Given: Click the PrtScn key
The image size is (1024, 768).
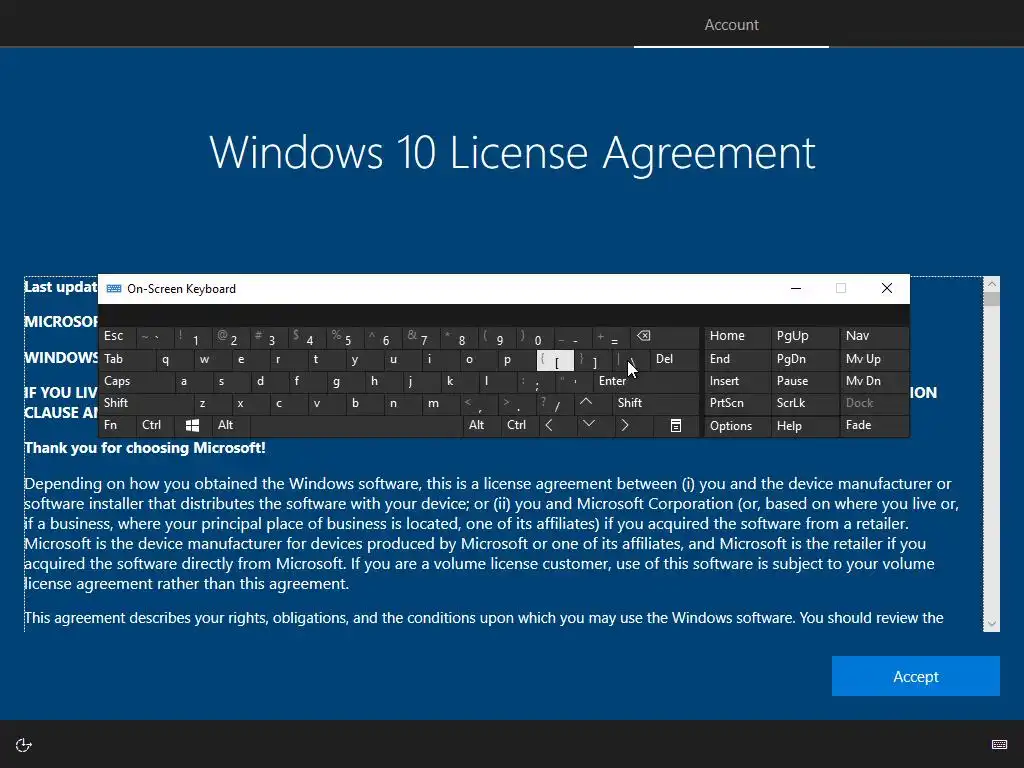Looking at the screenshot, I should pos(737,403).
